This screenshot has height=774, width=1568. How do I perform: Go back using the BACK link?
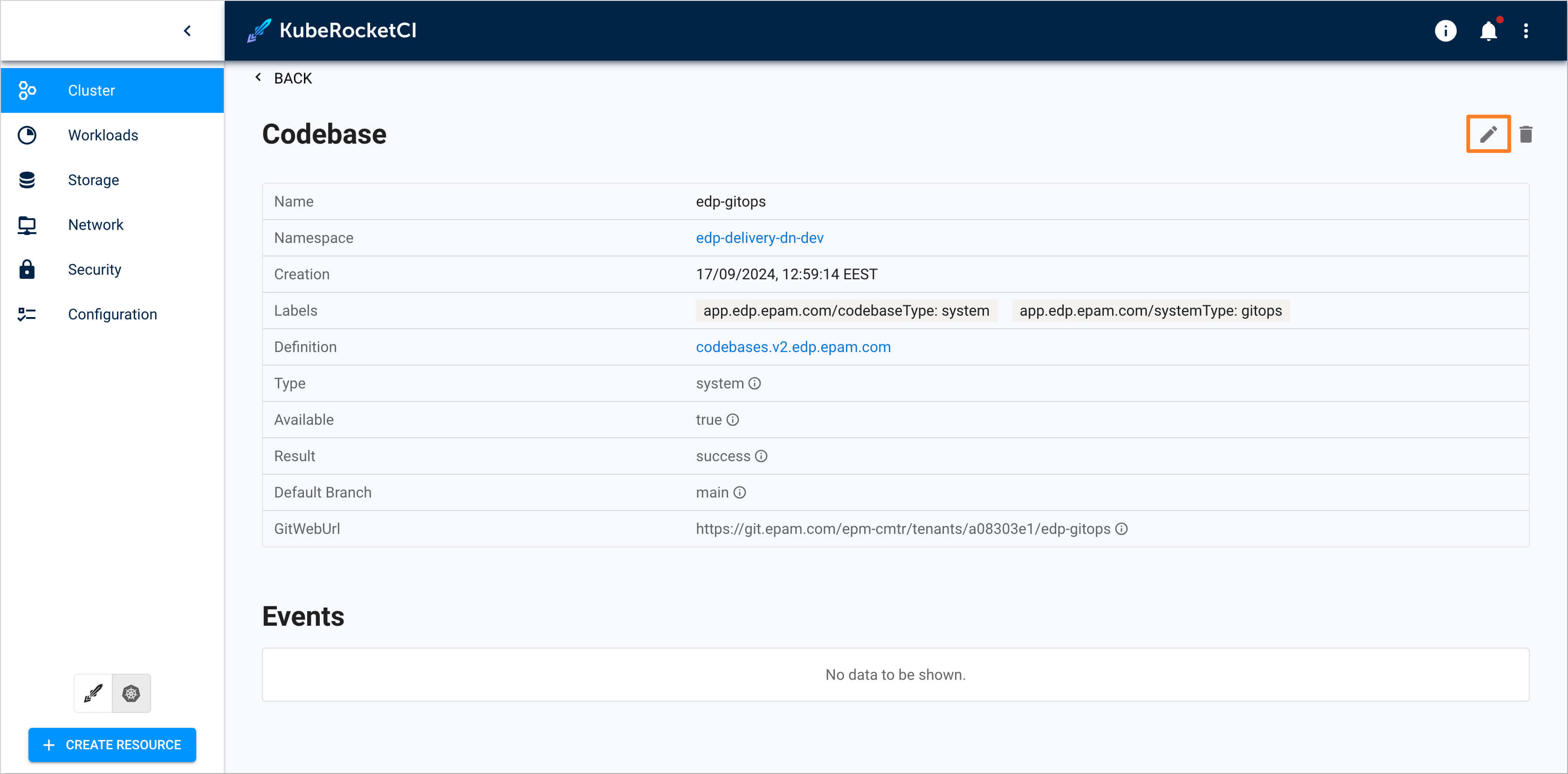coord(284,78)
